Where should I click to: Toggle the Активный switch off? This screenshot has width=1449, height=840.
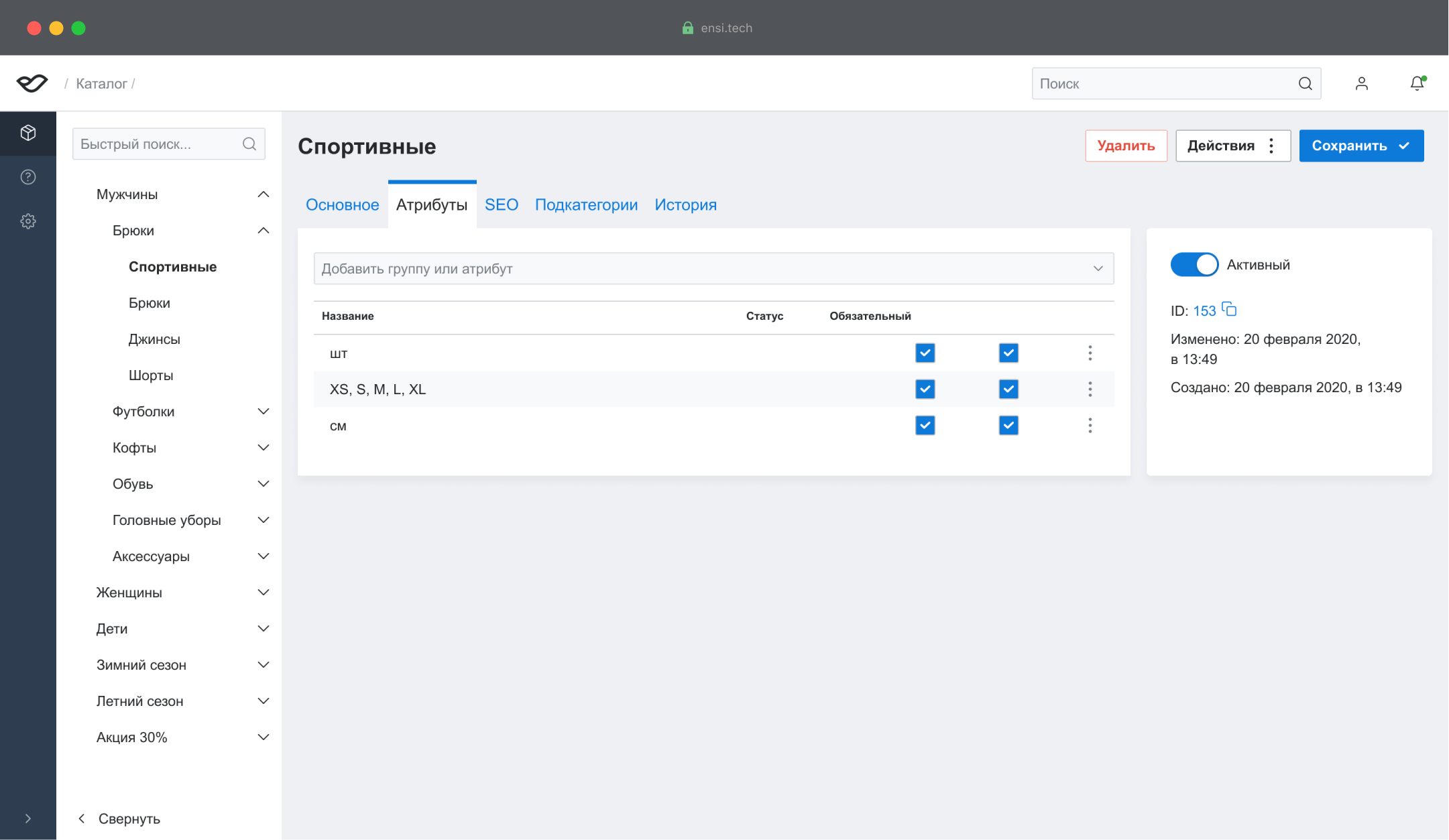click(x=1194, y=265)
